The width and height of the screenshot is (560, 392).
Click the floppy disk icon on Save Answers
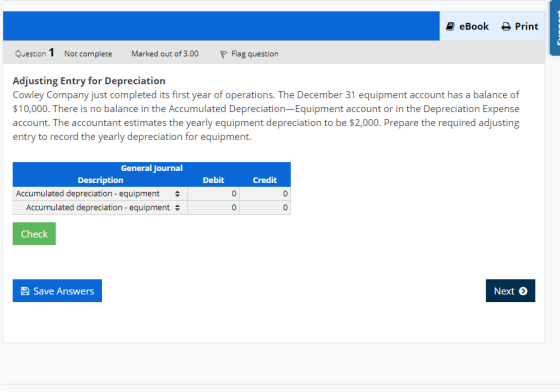[x=25, y=291]
